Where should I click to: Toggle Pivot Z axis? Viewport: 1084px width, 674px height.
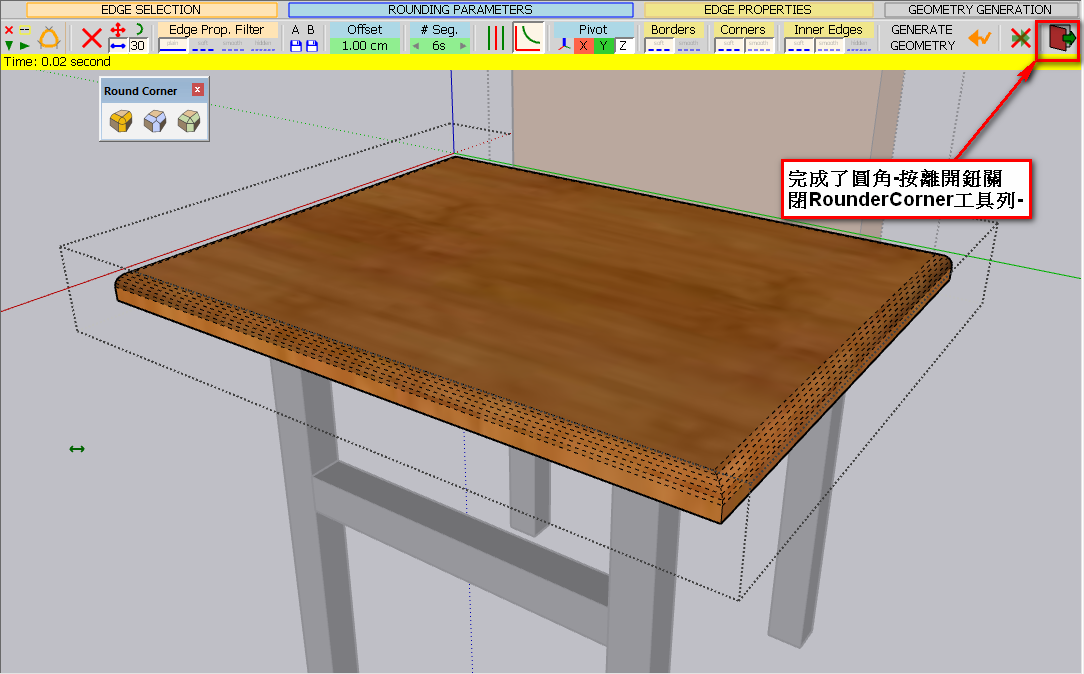click(624, 46)
